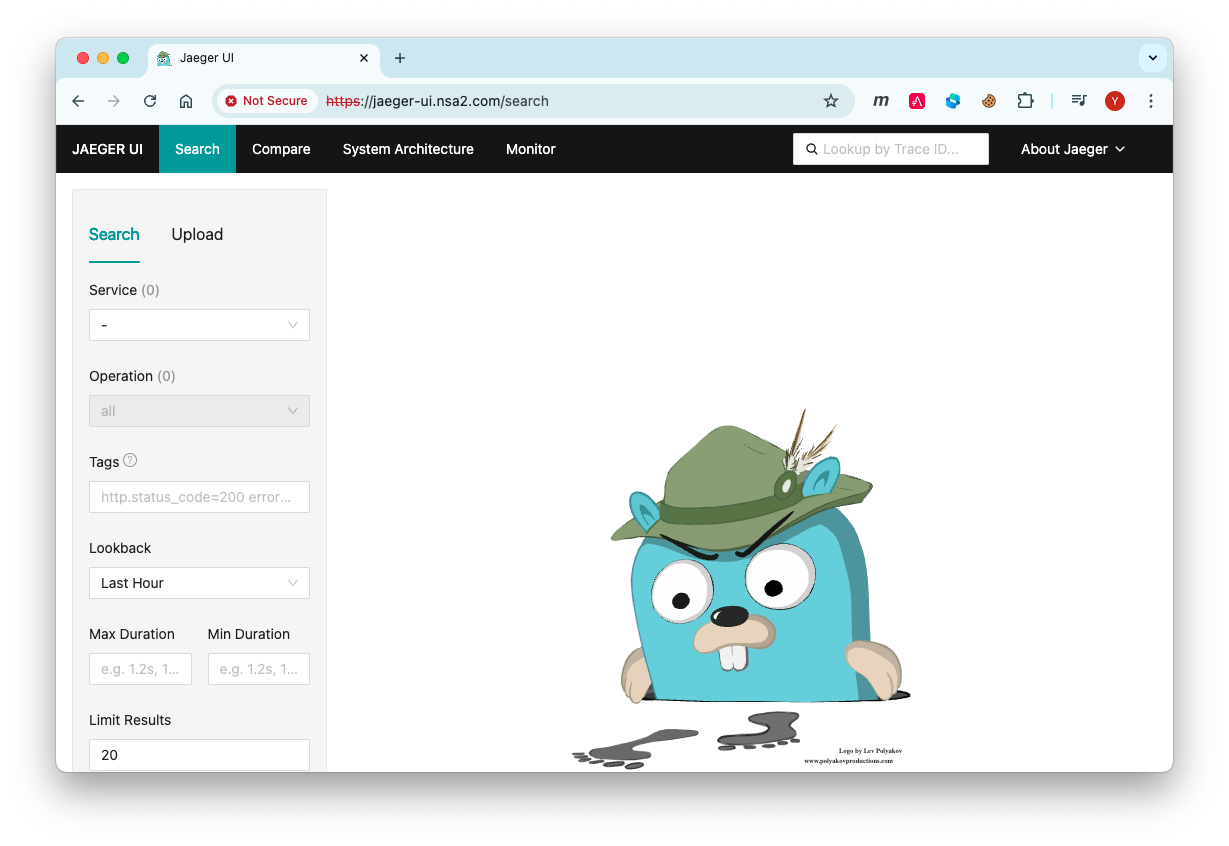Open the Monitor nav item
Image resolution: width=1229 pixels, height=846 pixels.
click(530, 149)
